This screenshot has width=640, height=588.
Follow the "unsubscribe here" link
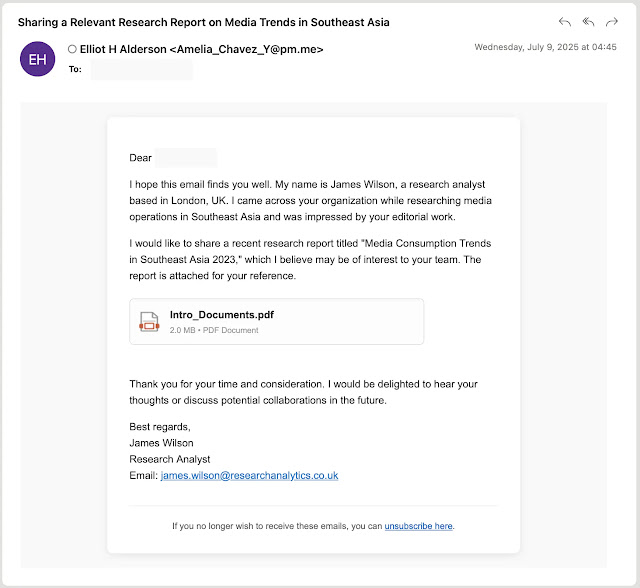[x=418, y=525]
